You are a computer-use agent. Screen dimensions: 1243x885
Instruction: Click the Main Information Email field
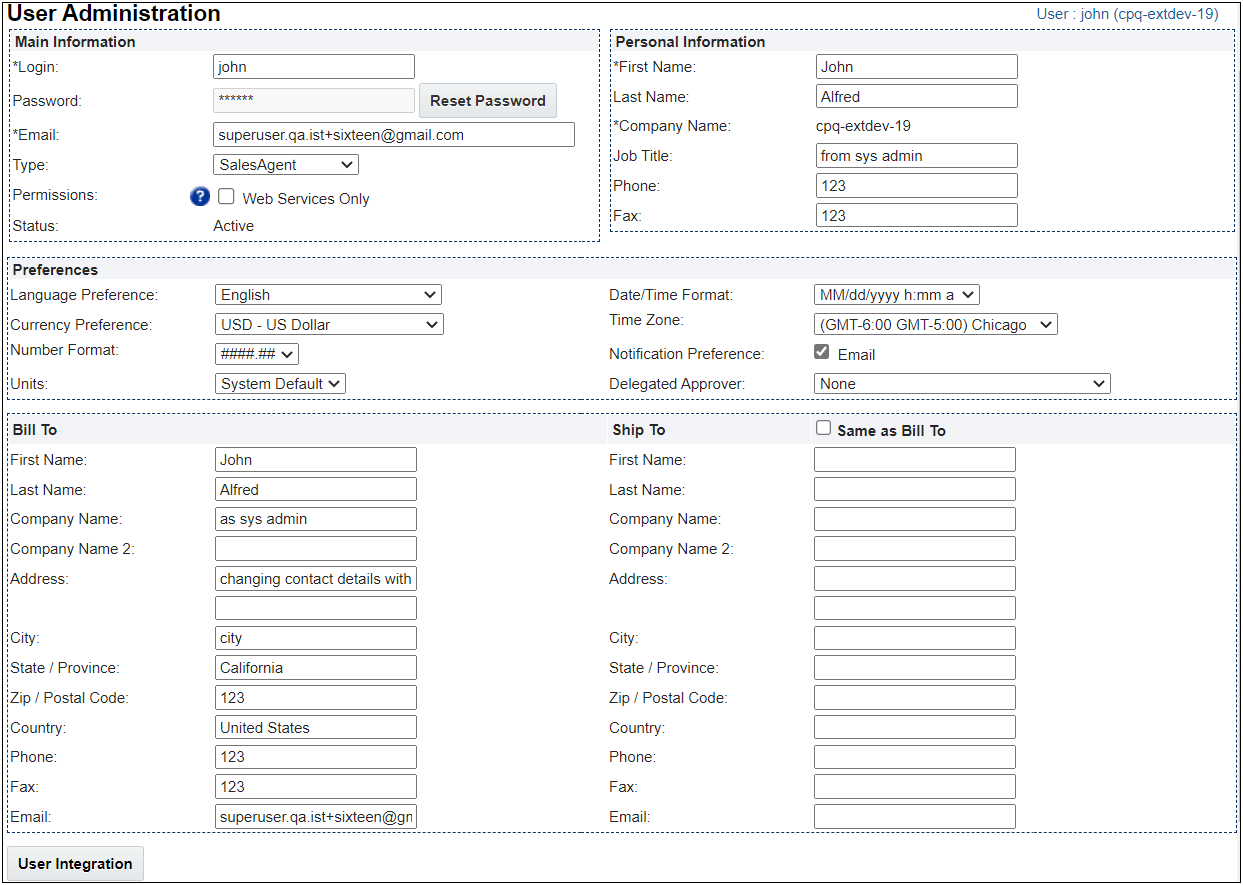[x=394, y=135]
